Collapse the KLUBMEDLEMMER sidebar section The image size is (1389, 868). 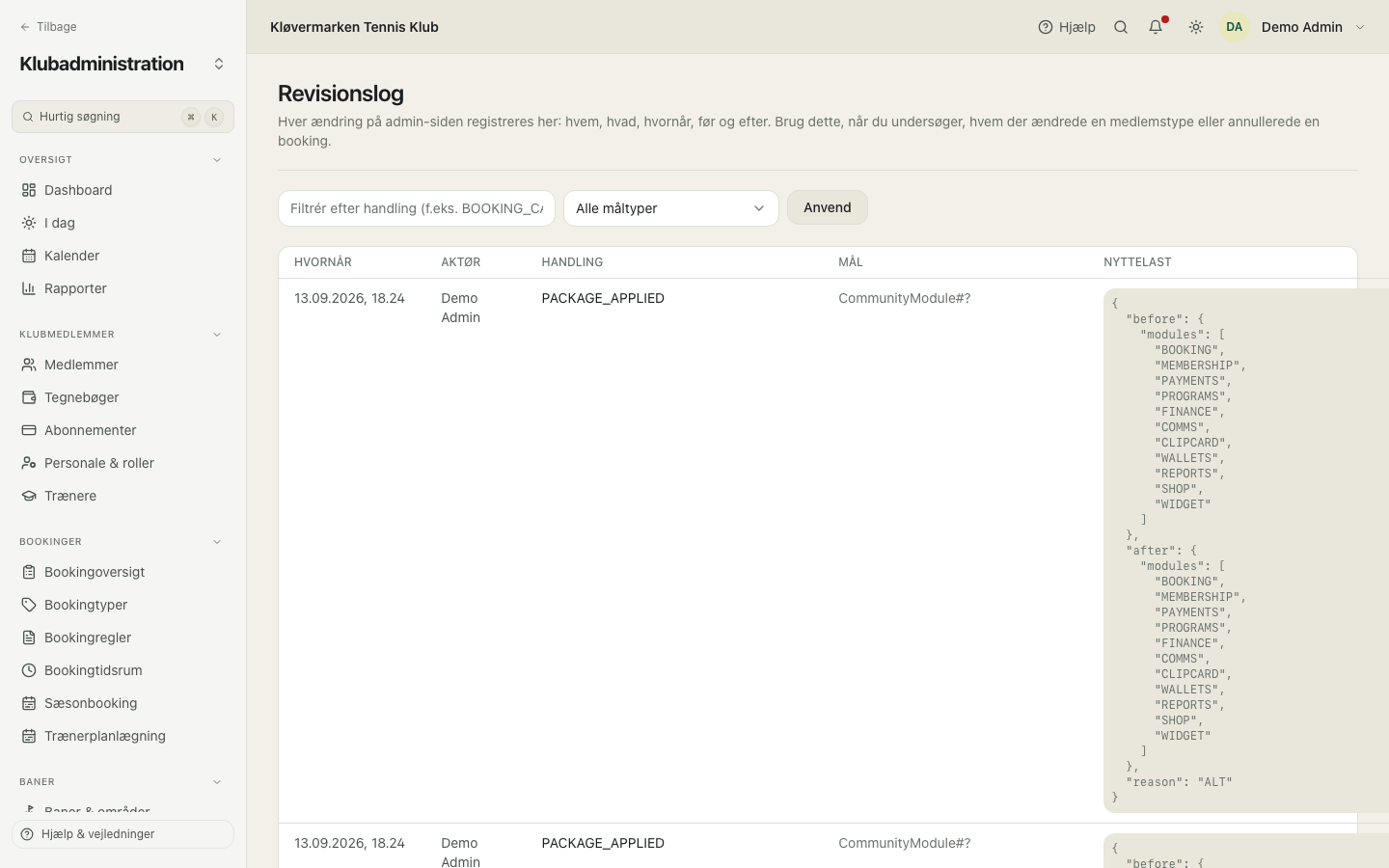click(x=217, y=335)
